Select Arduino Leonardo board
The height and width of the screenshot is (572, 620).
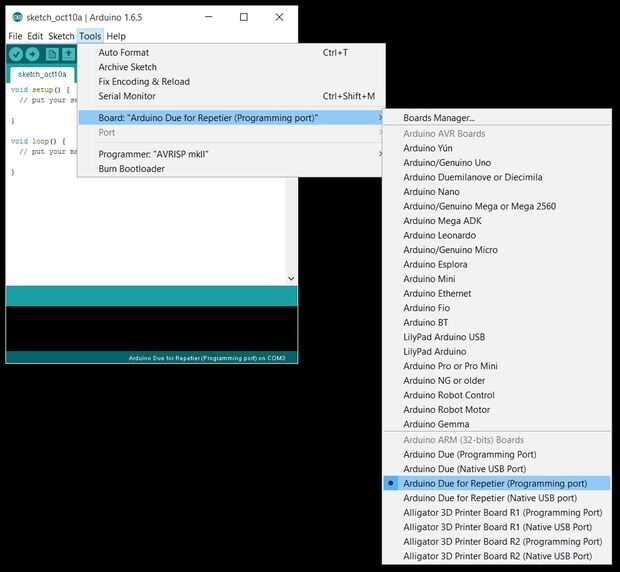497,235
